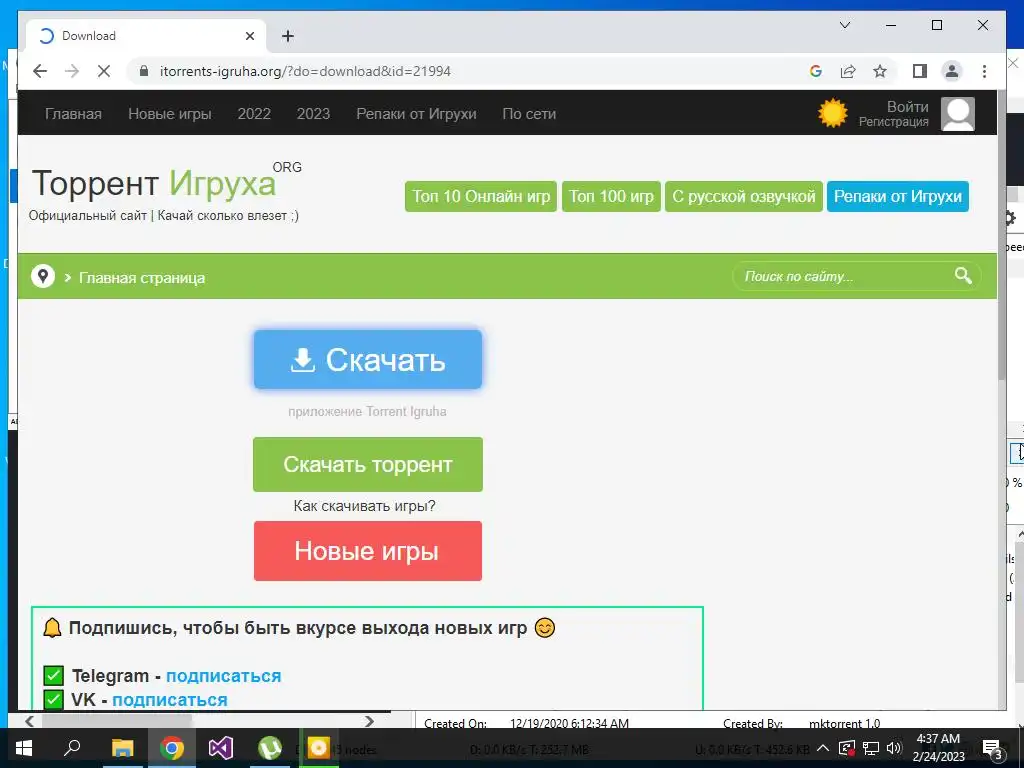This screenshot has height=768, width=1024.
Task: Open Топ 10 Онлайн игр button
Action: 481,196
